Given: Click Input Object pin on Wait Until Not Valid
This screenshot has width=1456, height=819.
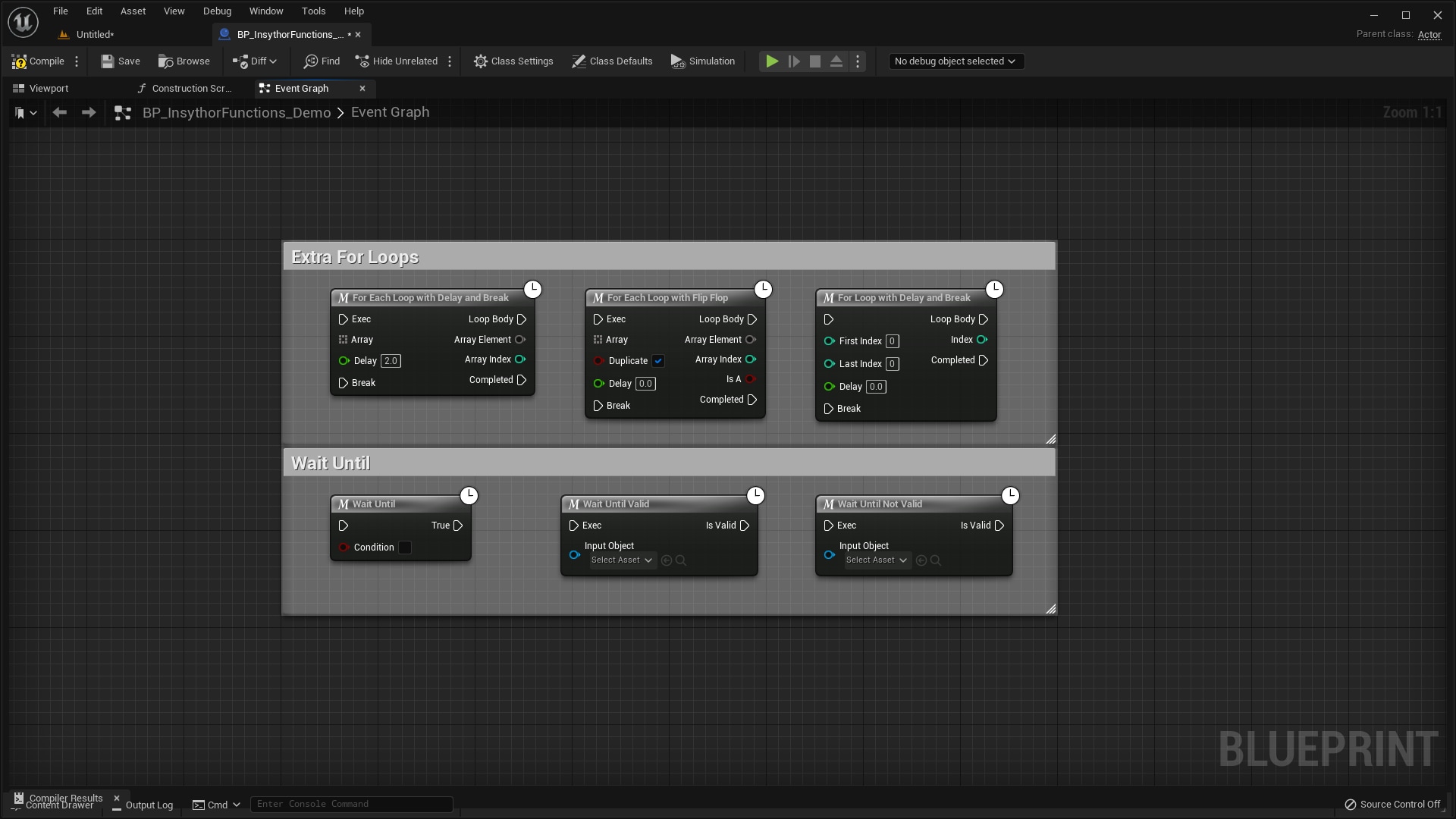Looking at the screenshot, I should pos(829,555).
